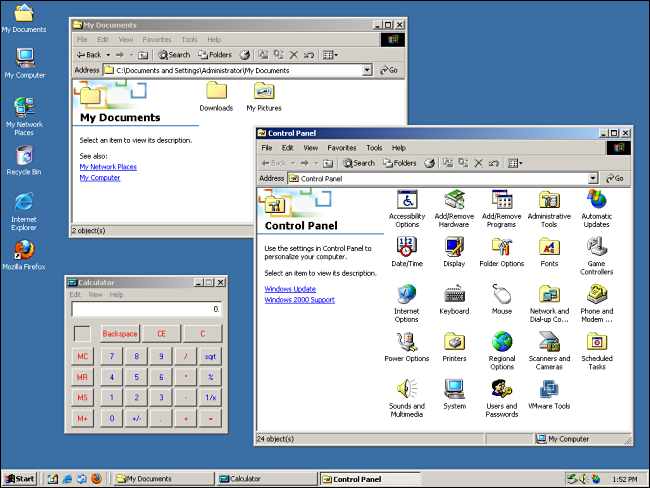Screen dimensions: 650x488
Task: Open Views dropdown in My Documents toolbar
Action: 330,55
